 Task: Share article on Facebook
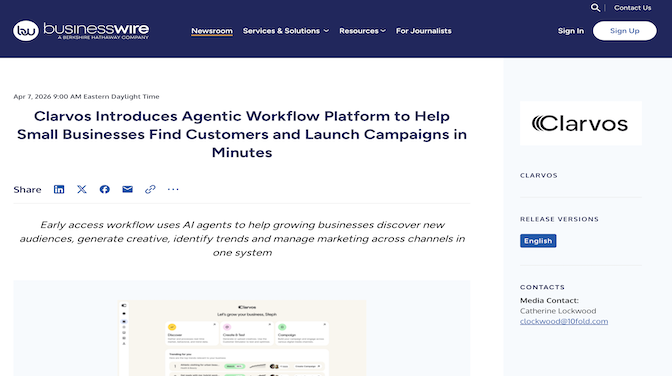[105, 190]
